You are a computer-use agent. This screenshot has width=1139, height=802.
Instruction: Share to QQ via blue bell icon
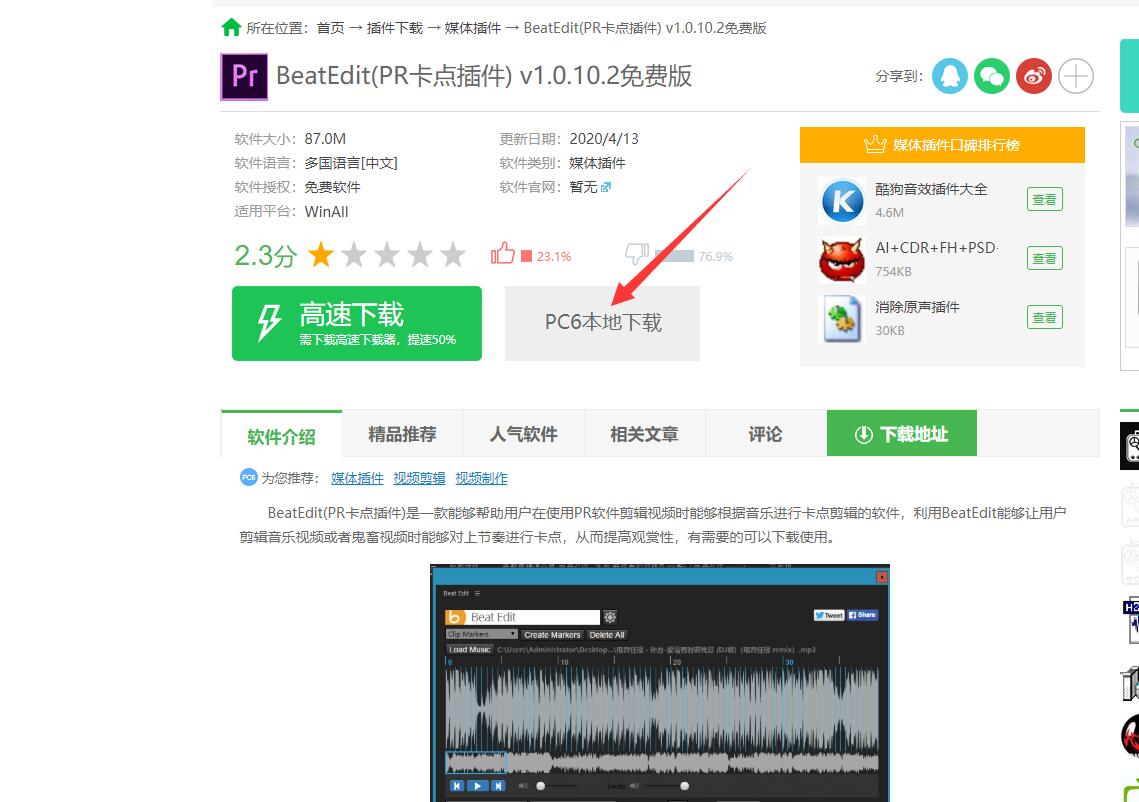(949, 76)
